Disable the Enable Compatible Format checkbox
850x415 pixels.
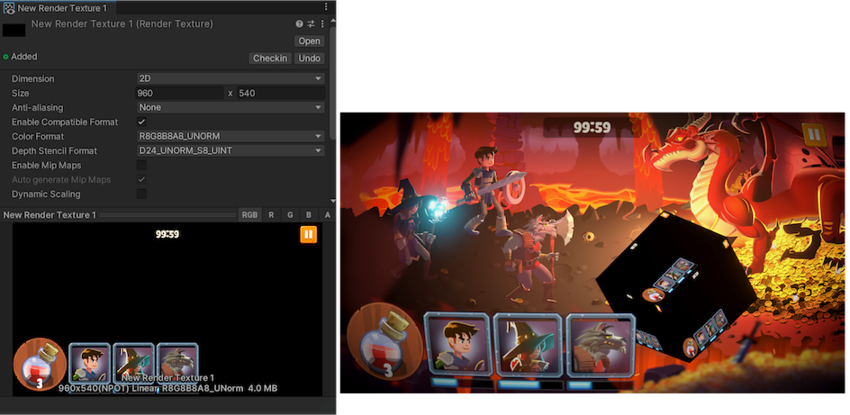(142, 122)
